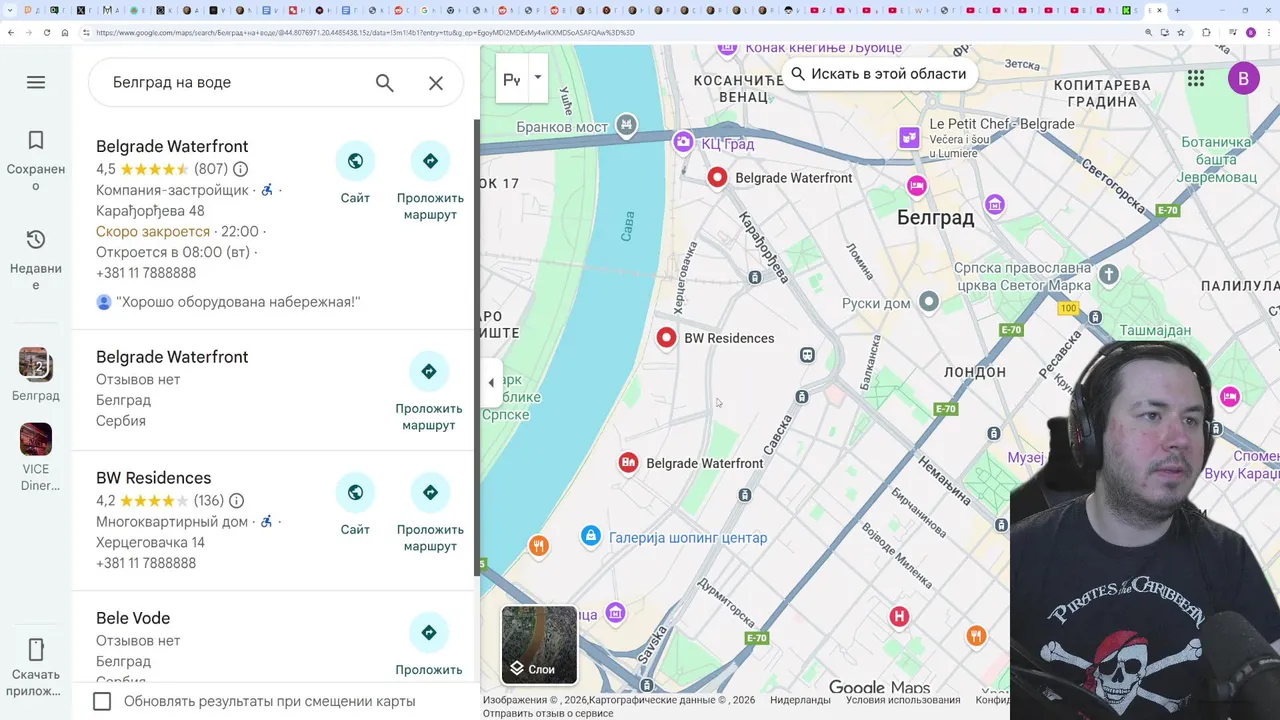
Task: Click the 'Белград' city label on map
Action: (x=935, y=218)
